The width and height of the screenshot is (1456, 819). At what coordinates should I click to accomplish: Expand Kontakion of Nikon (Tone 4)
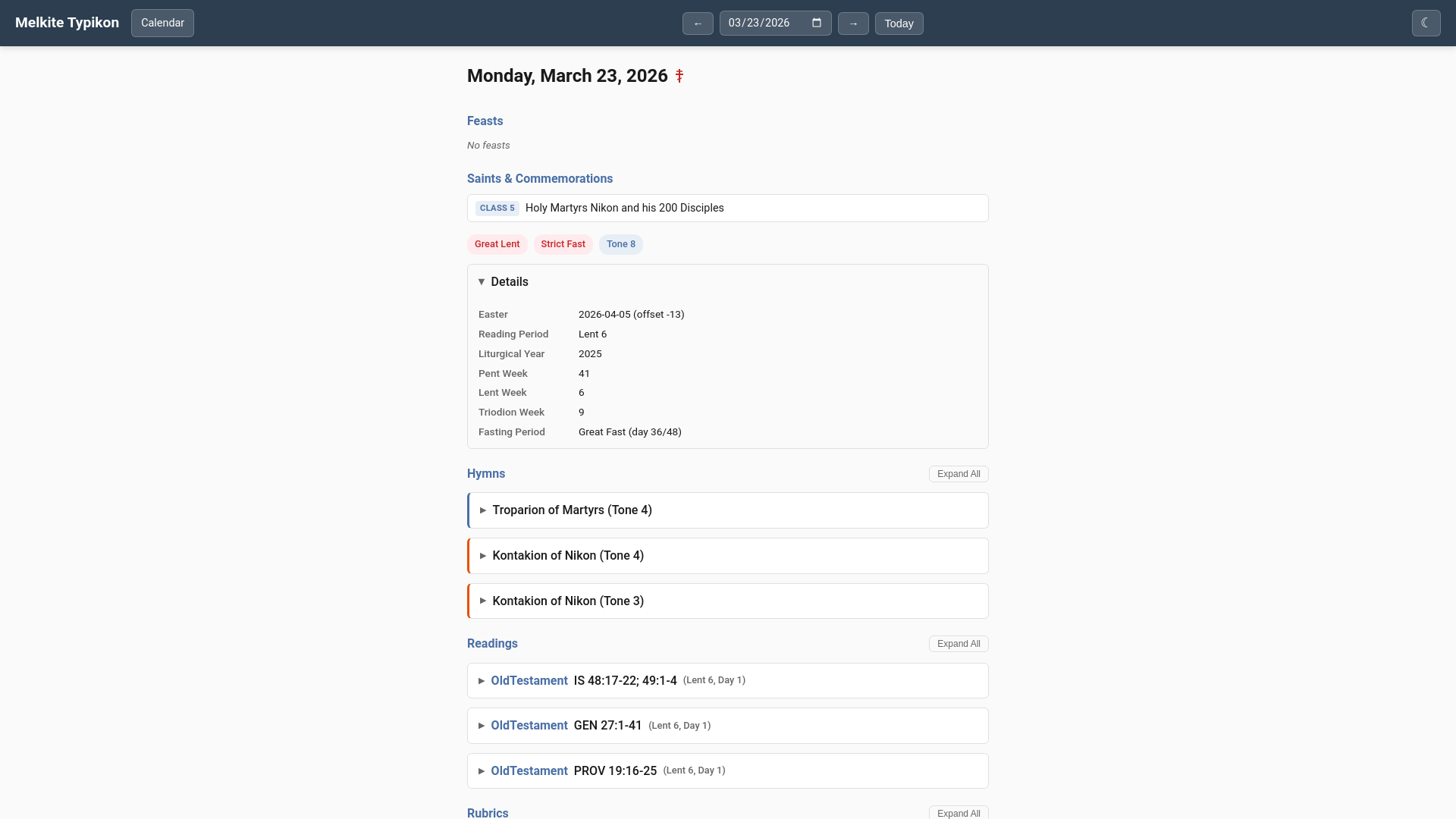728,556
